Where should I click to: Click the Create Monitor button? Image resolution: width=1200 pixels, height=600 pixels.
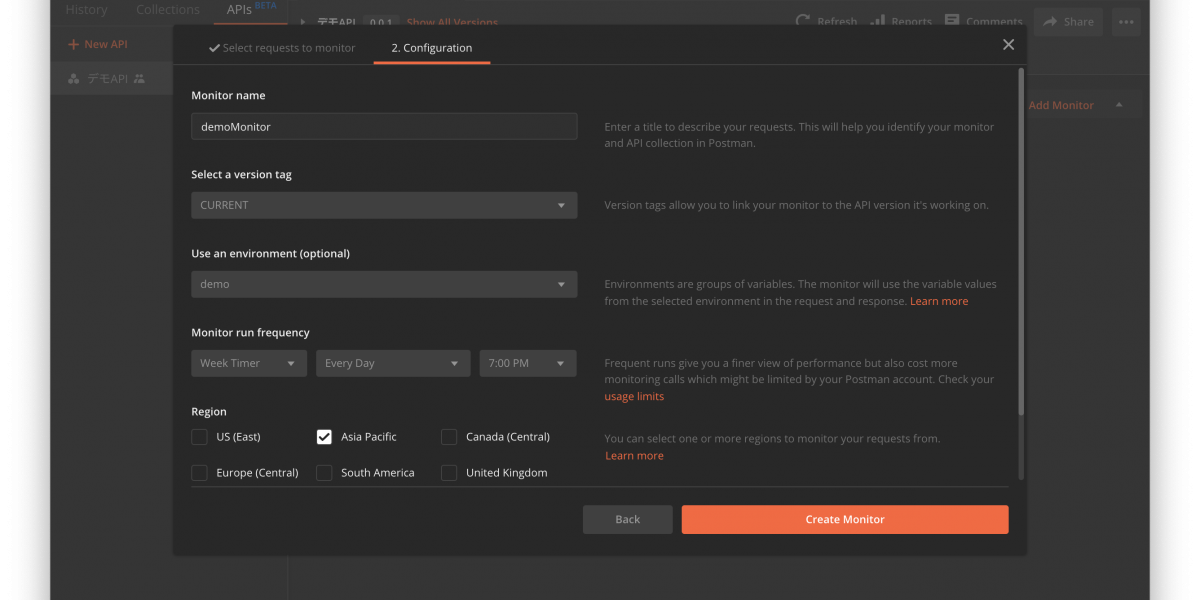point(844,519)
